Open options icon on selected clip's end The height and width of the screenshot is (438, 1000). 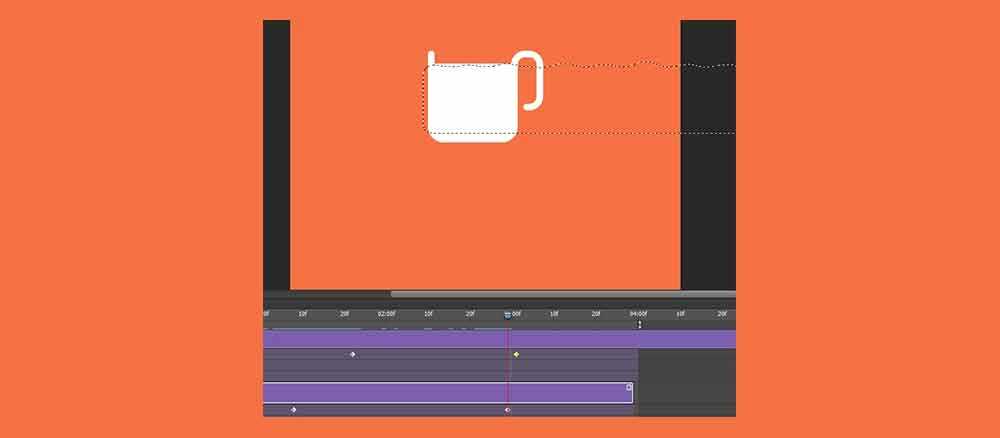click(629, 387)
